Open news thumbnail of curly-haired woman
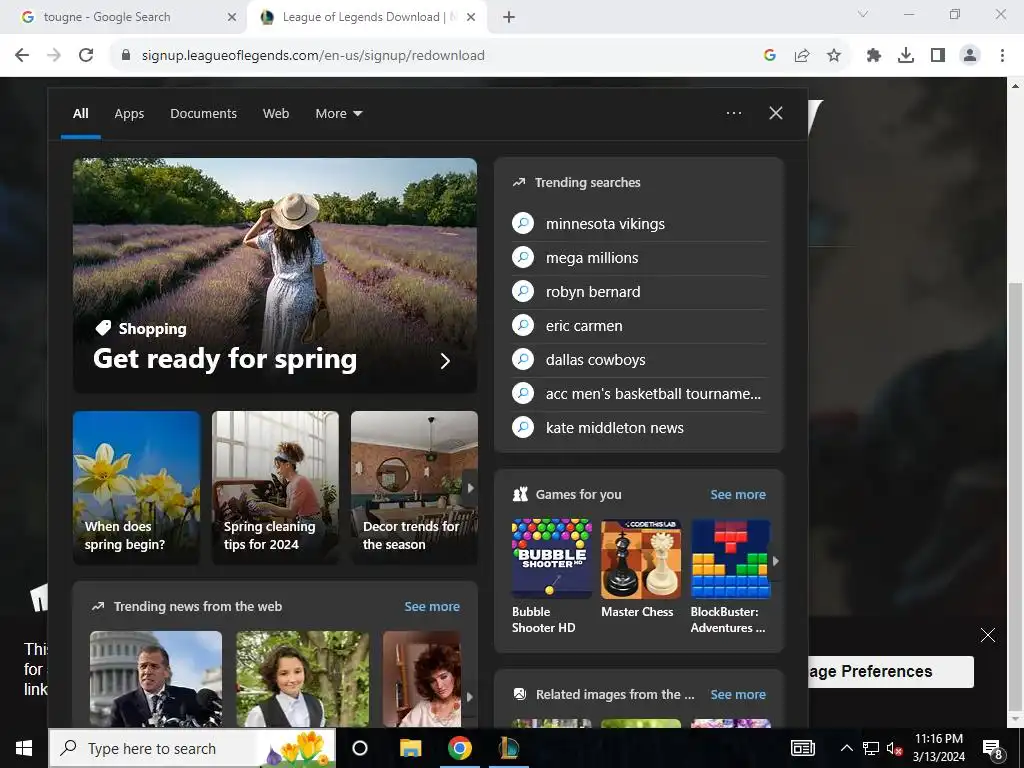The height and width of the screenshot is (768, 1024). tap(422, 679)
